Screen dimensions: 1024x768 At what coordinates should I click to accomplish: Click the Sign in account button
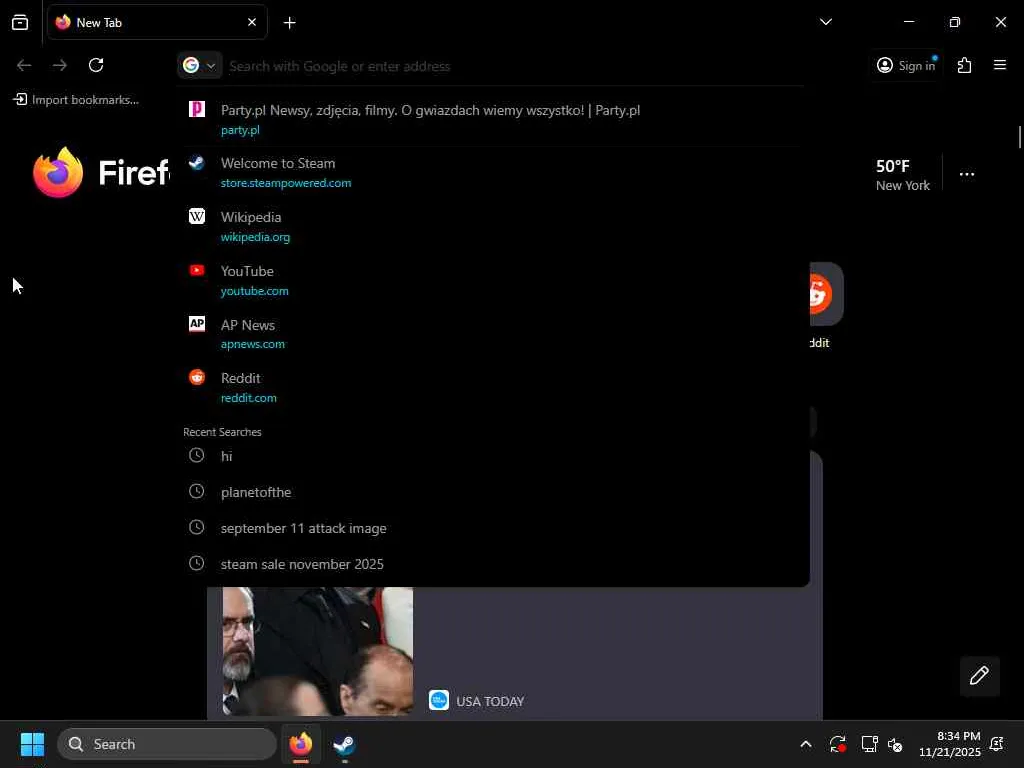tap(906, 65)
